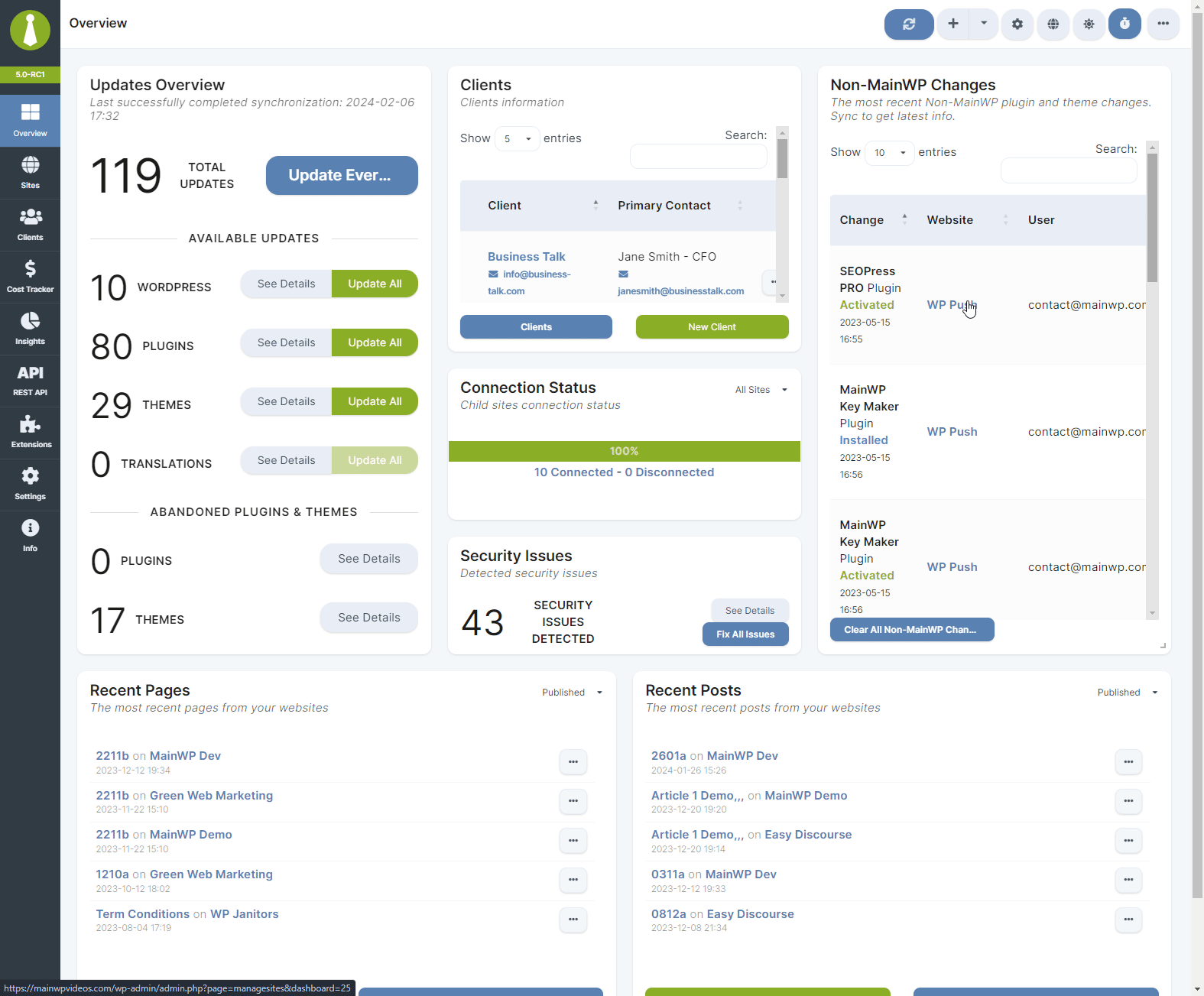Click the Non-MainWP Changes scrollbar thumb
1204x996 pixels.
tap(1152, 219)
